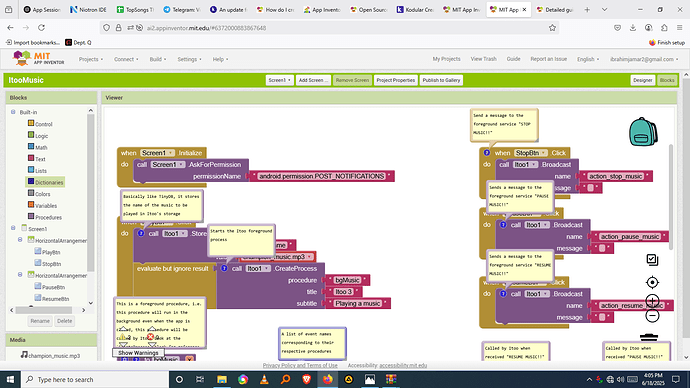Toggle comment icon on Itoo1 Store block
Viewport: 690px width, 388px height.
pos(141,233)
